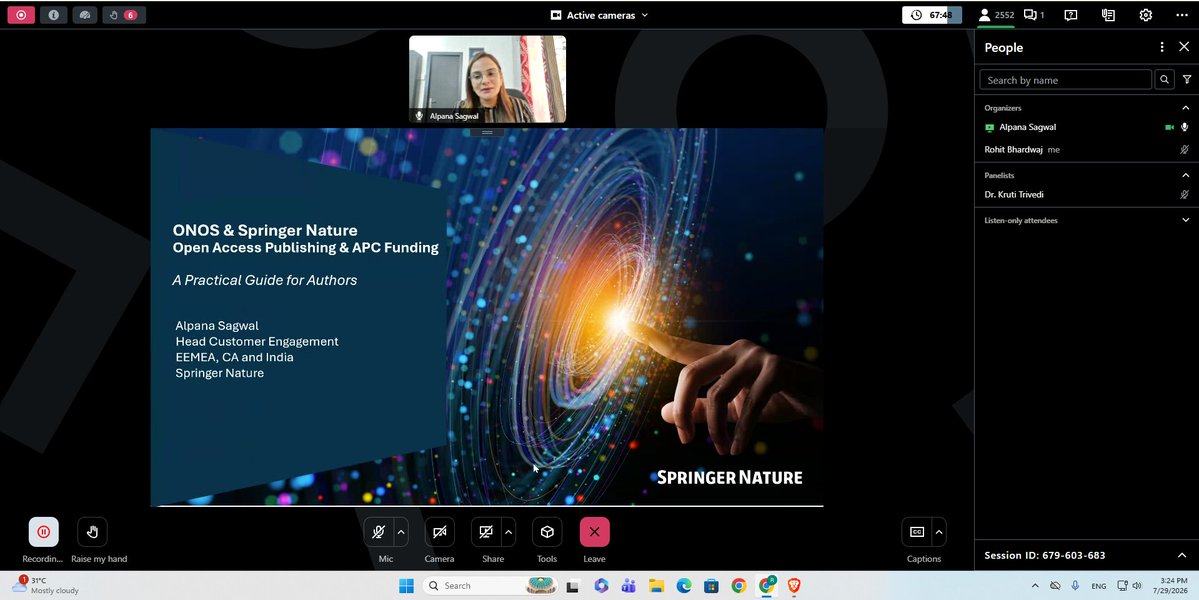Screen dimensions: 1199x600
Task: Toggle Alpana Sagwal's microphone icon
Action: click(1184, 127)
